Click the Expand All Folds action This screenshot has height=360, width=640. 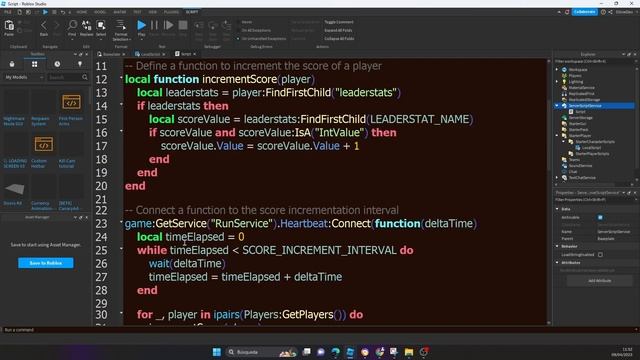click(x=338, y=30)
